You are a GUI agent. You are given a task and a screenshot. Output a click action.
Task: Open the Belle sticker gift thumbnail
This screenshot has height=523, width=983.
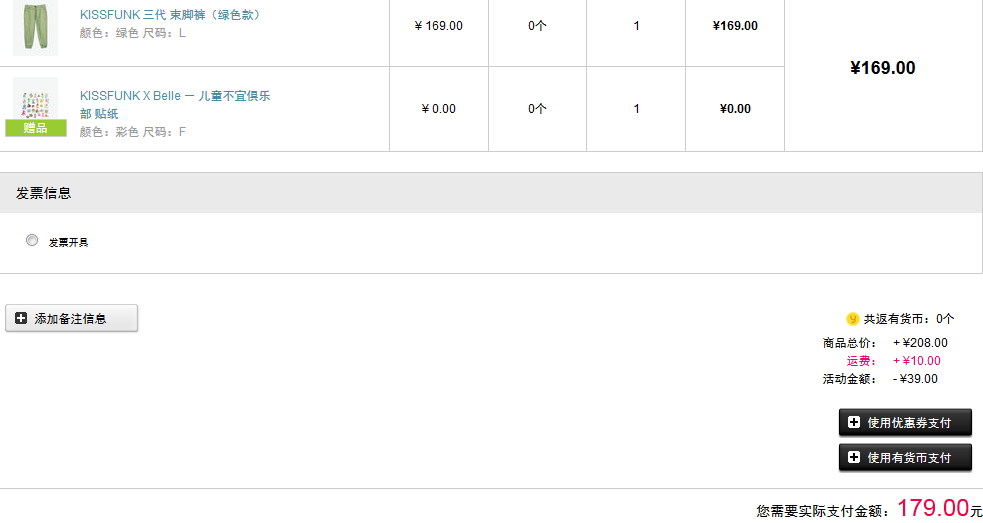(35, 105)
